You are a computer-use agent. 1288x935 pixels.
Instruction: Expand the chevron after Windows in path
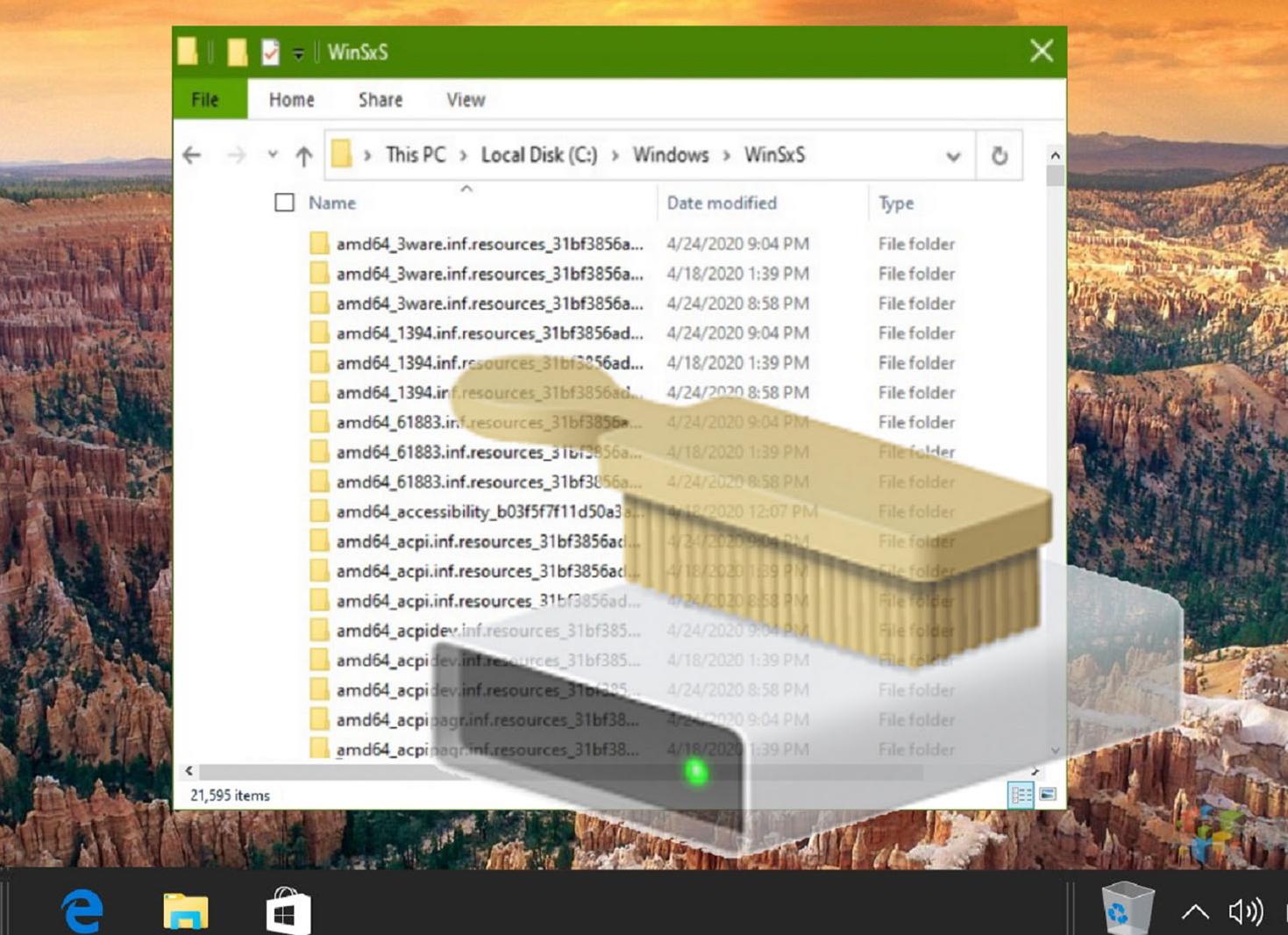click(727, 156)
